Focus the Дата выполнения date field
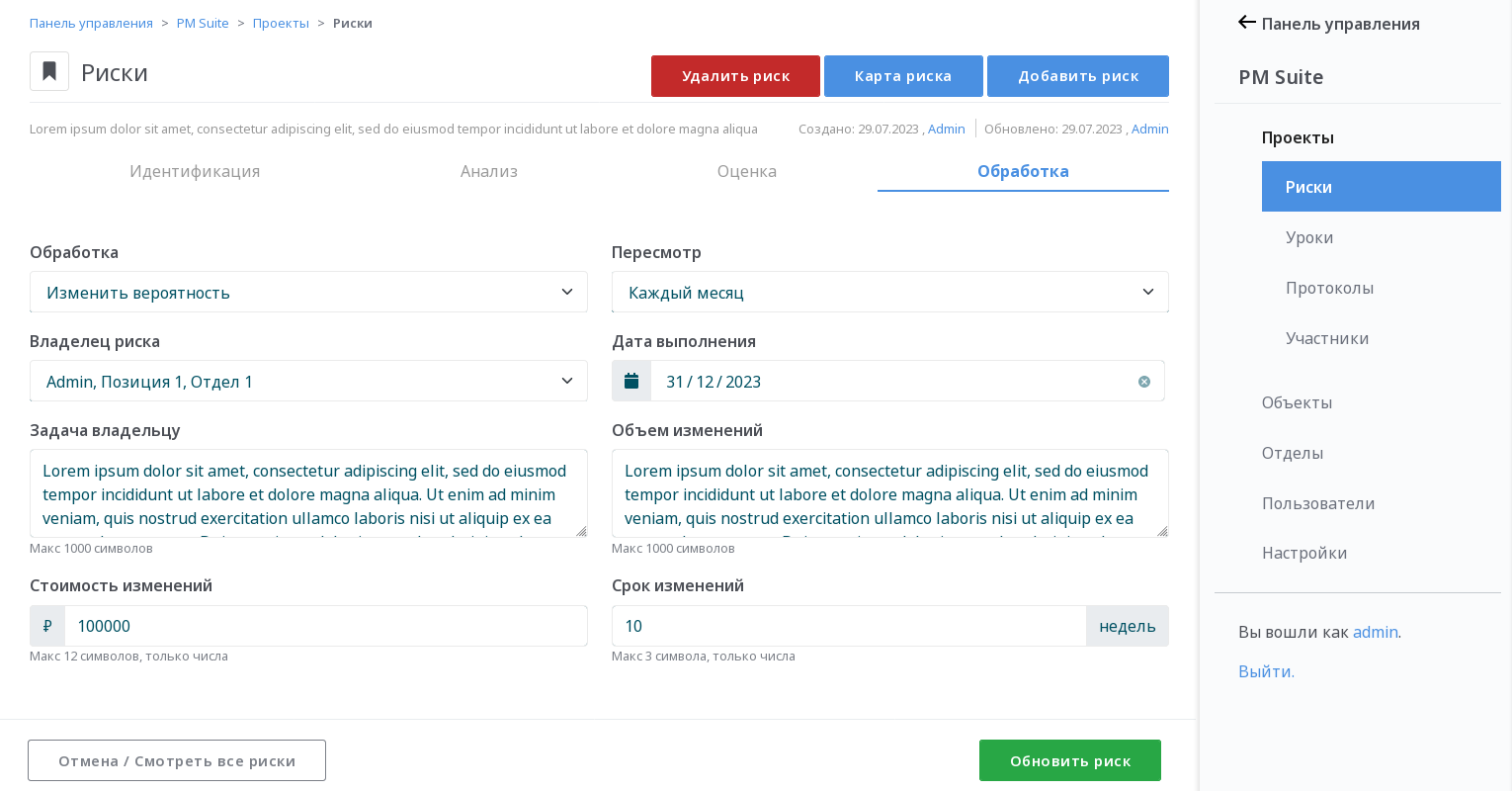 pos(907,381)
